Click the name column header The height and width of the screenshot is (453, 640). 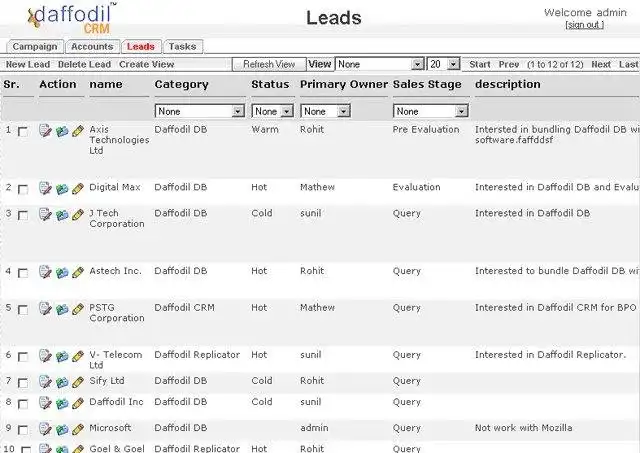(106, 84)
